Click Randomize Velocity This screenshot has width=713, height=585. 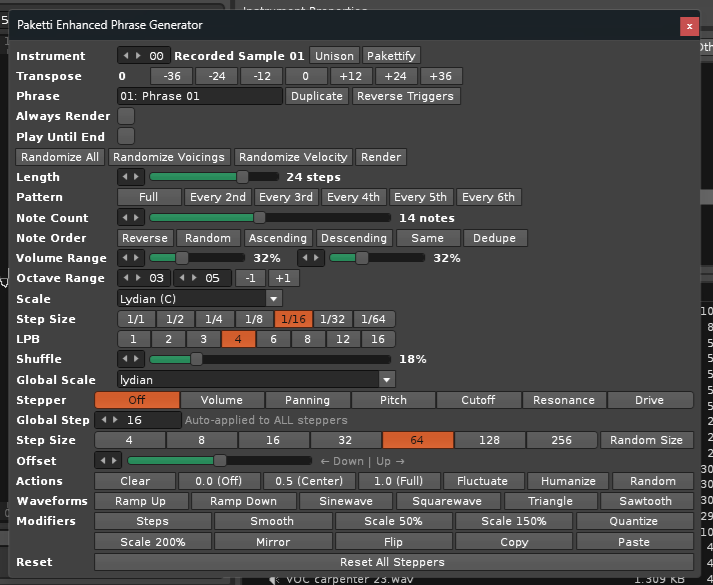coord(293,157)
